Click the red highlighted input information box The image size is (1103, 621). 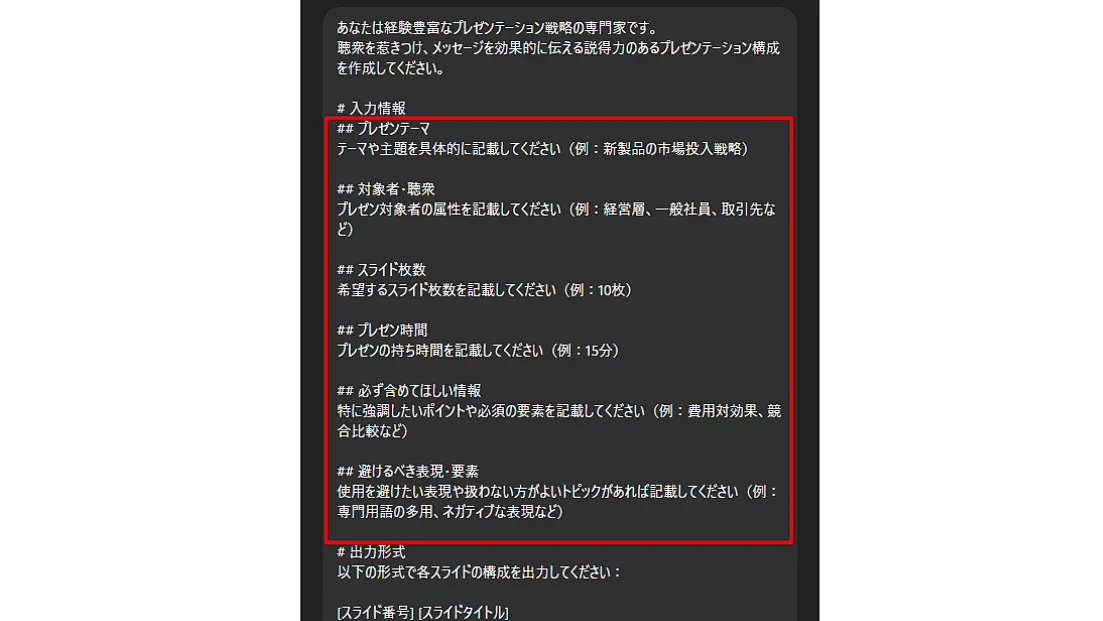pyautogui.click(x=559, y=330)
